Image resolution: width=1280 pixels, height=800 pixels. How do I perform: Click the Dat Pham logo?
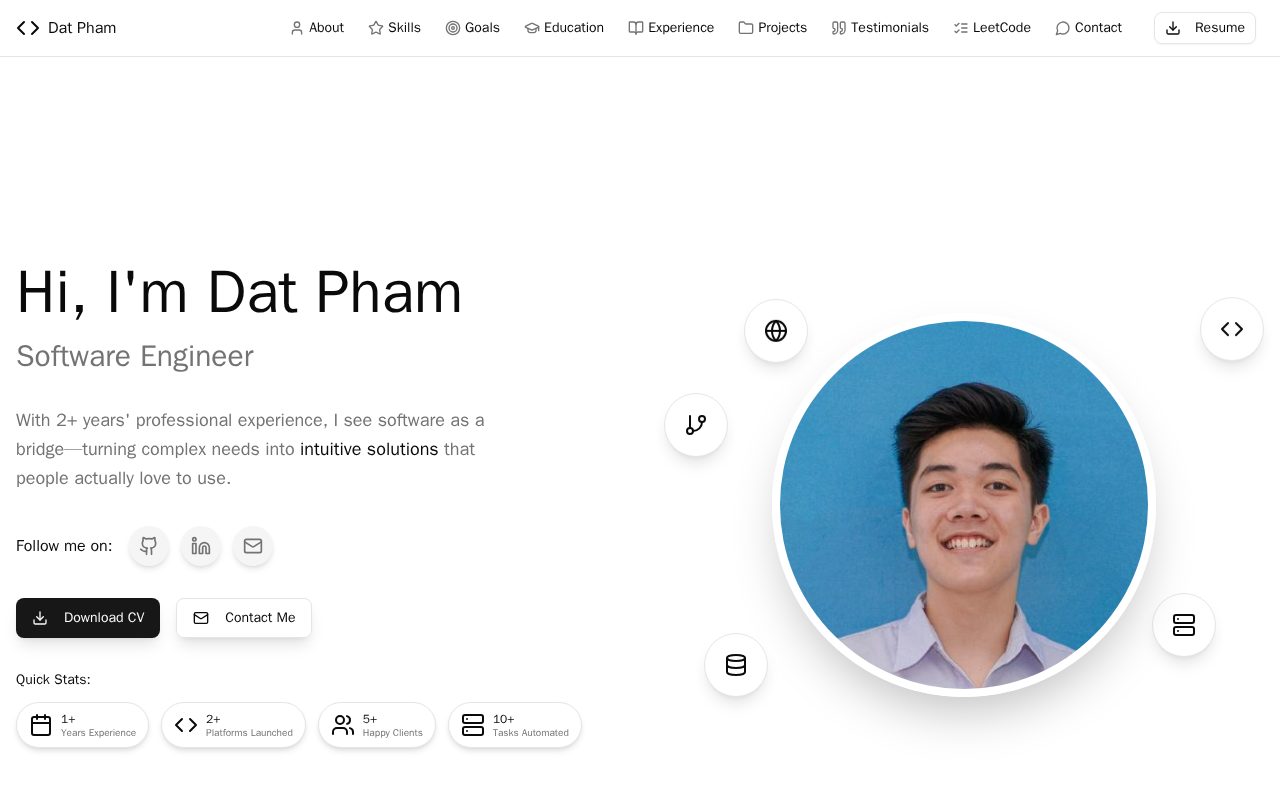tap(66, 28)
